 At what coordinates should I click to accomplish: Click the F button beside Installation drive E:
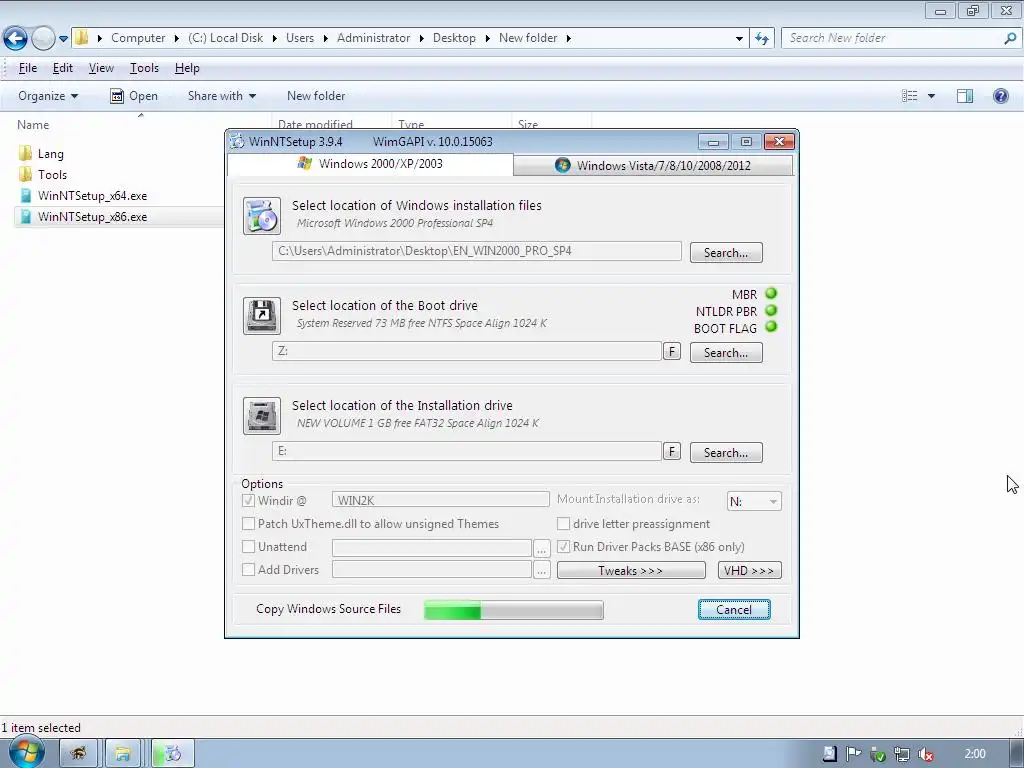click(x=672, y=451)
